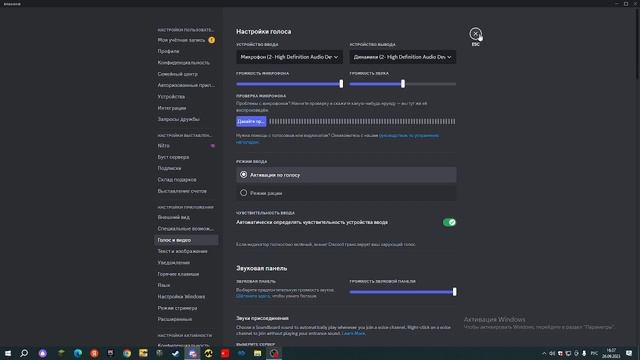The width and height of the screenshot is (640, 360).
Task: Start mic test with Давайте пр... button
Action: 251,122
